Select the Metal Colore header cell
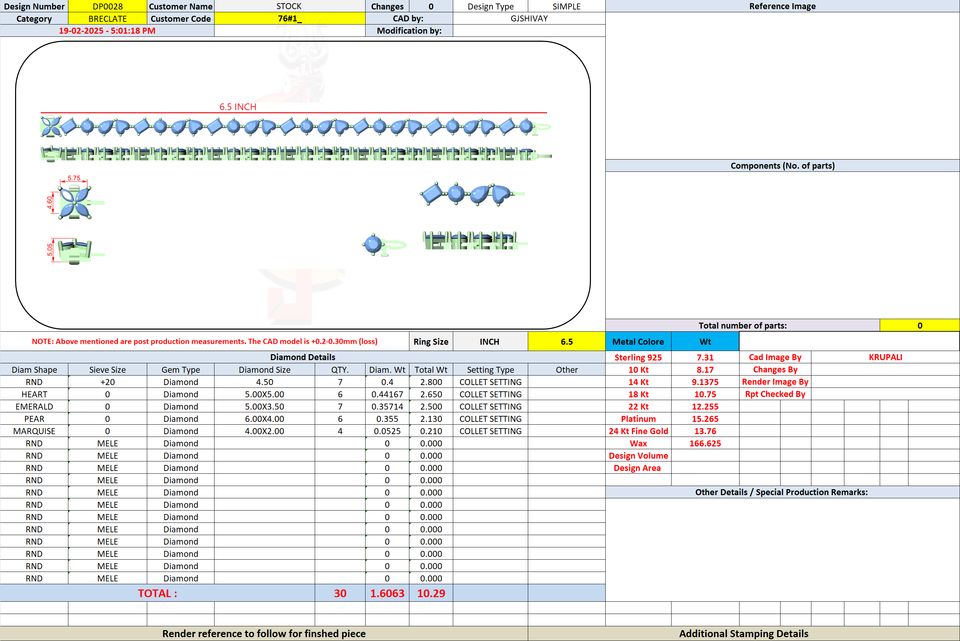The height and width of the screenshot is (641, 960). (638, 342)
